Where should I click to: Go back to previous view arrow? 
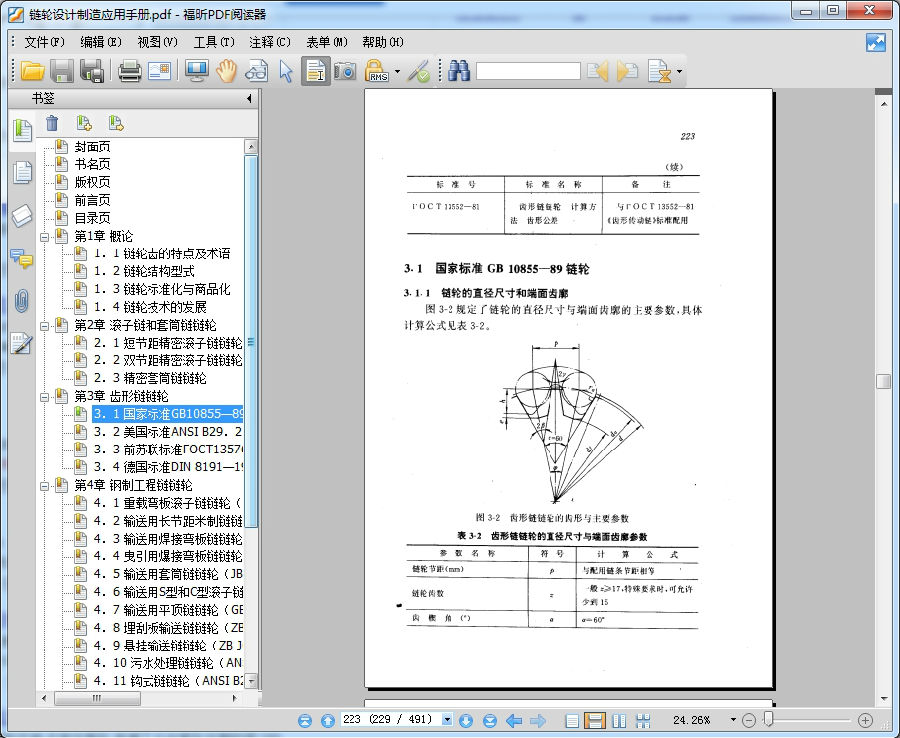pos(514,720)
